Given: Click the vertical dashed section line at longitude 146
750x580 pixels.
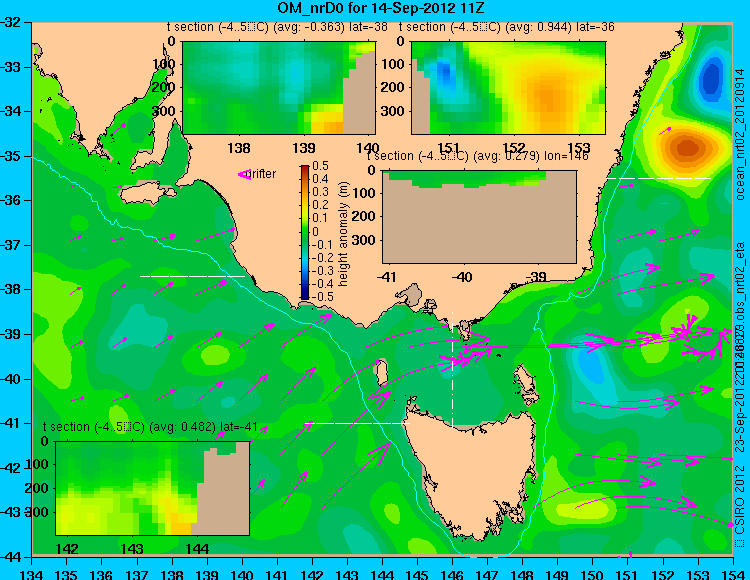Looking at the screenshot, I should (452, 369).
